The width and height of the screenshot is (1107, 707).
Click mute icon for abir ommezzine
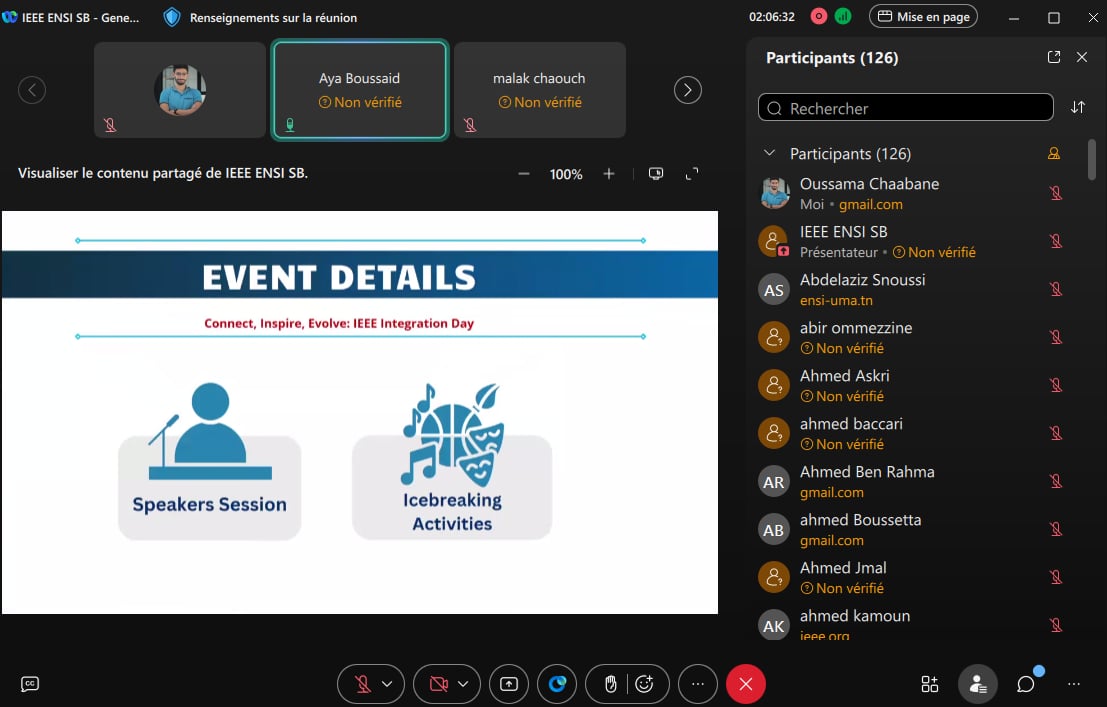(x=1056, y=337)
